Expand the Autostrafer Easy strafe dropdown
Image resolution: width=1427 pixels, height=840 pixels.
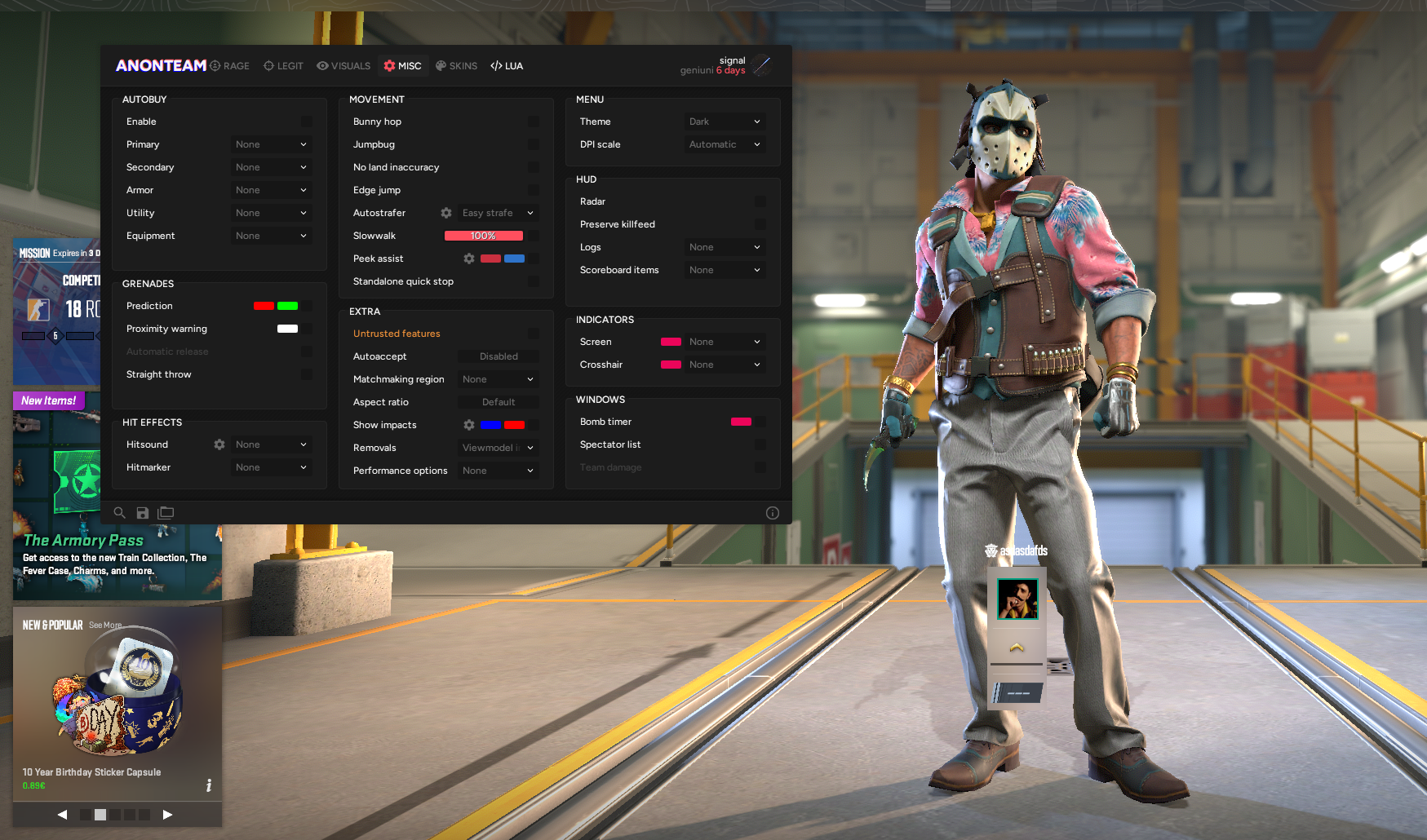tap(499, 213)
